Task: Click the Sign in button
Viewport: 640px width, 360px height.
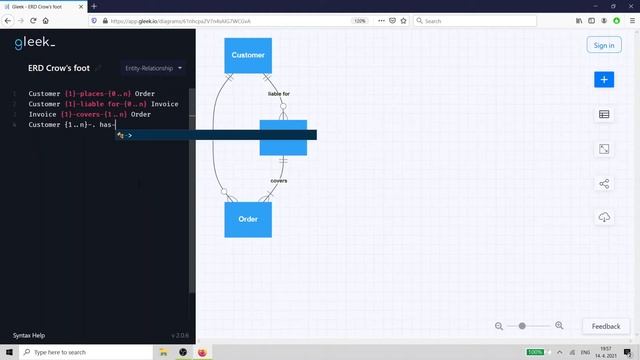Action: pyautogui.click(x=604, y=45)
